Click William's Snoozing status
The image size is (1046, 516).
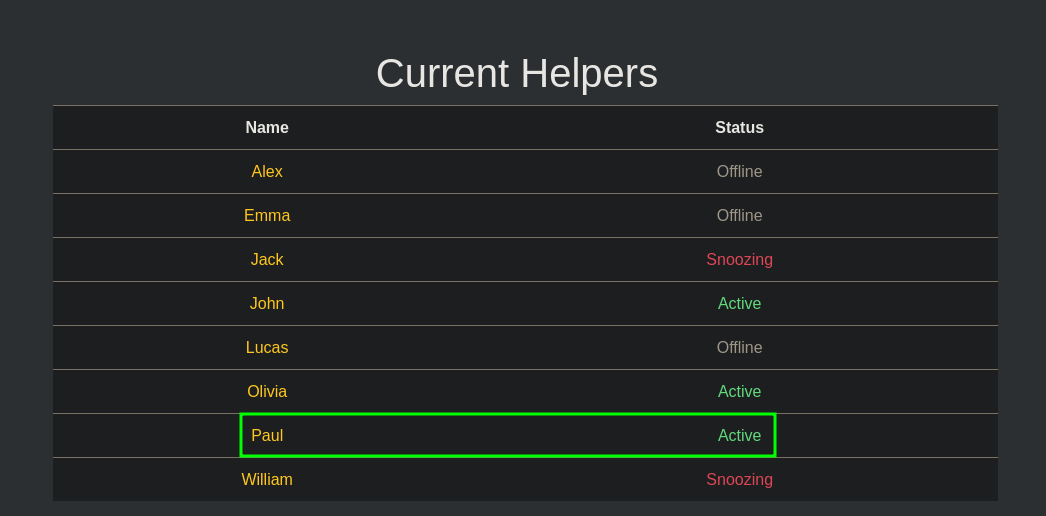(739, 479)
